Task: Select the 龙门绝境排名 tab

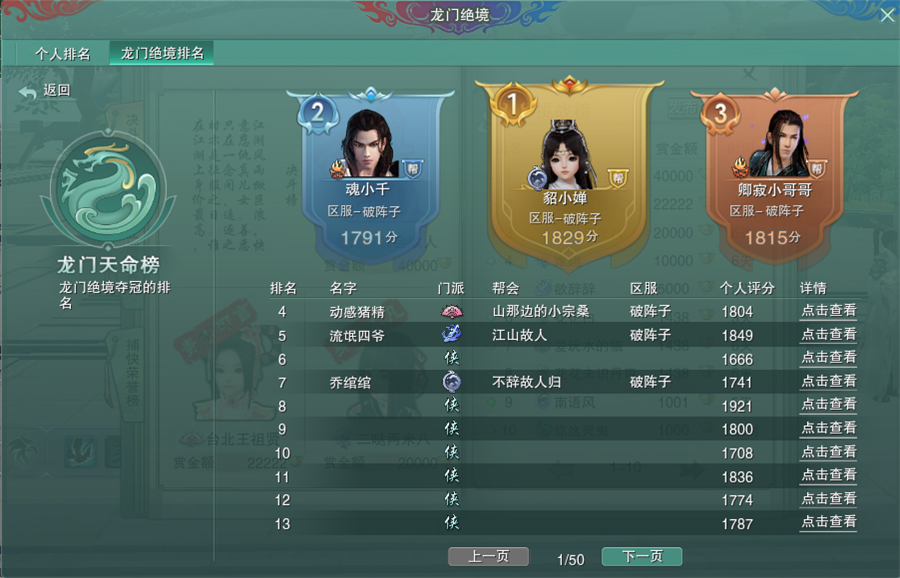Action: click(162, 53)
